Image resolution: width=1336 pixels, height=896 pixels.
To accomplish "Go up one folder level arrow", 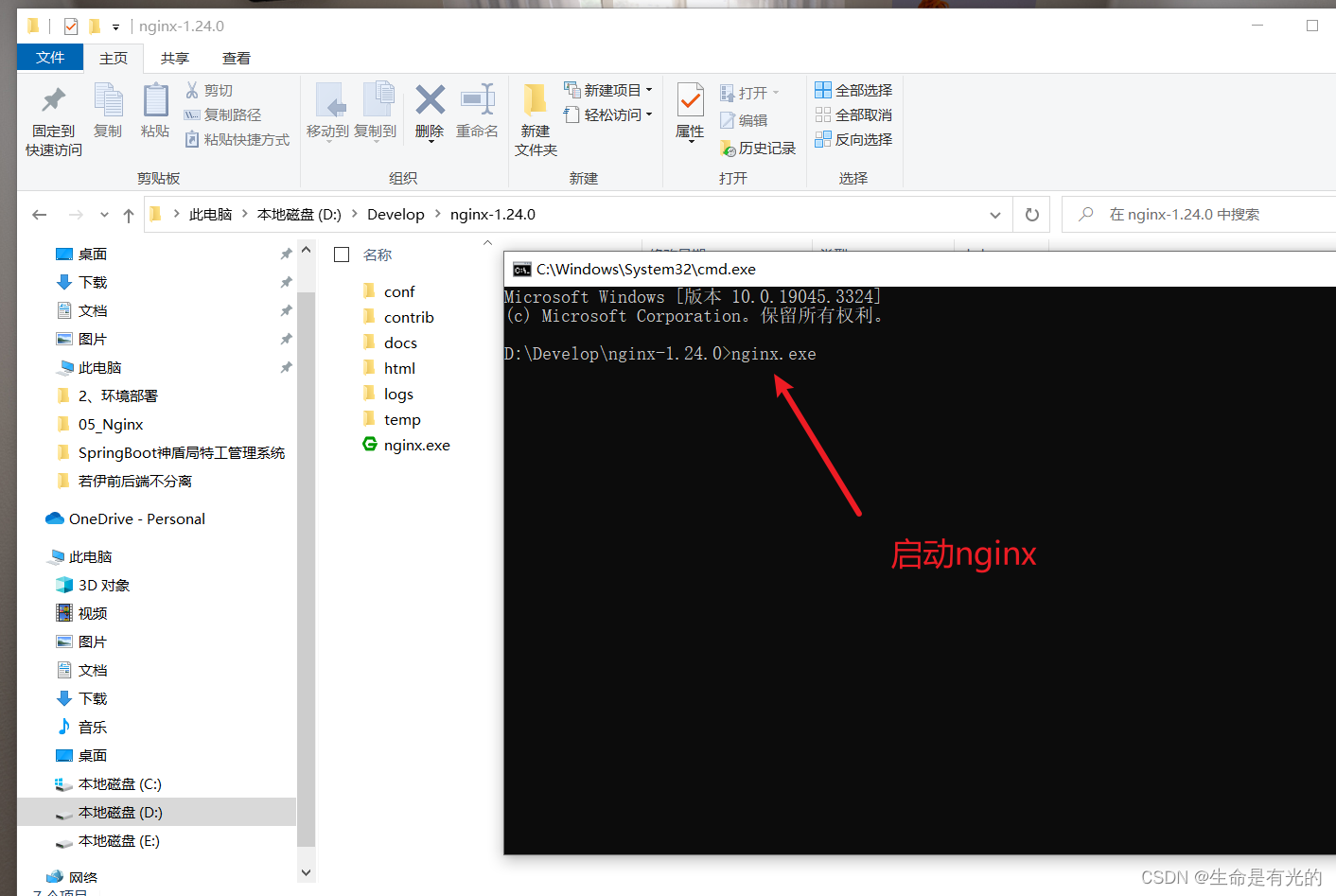I will point(129,215).
